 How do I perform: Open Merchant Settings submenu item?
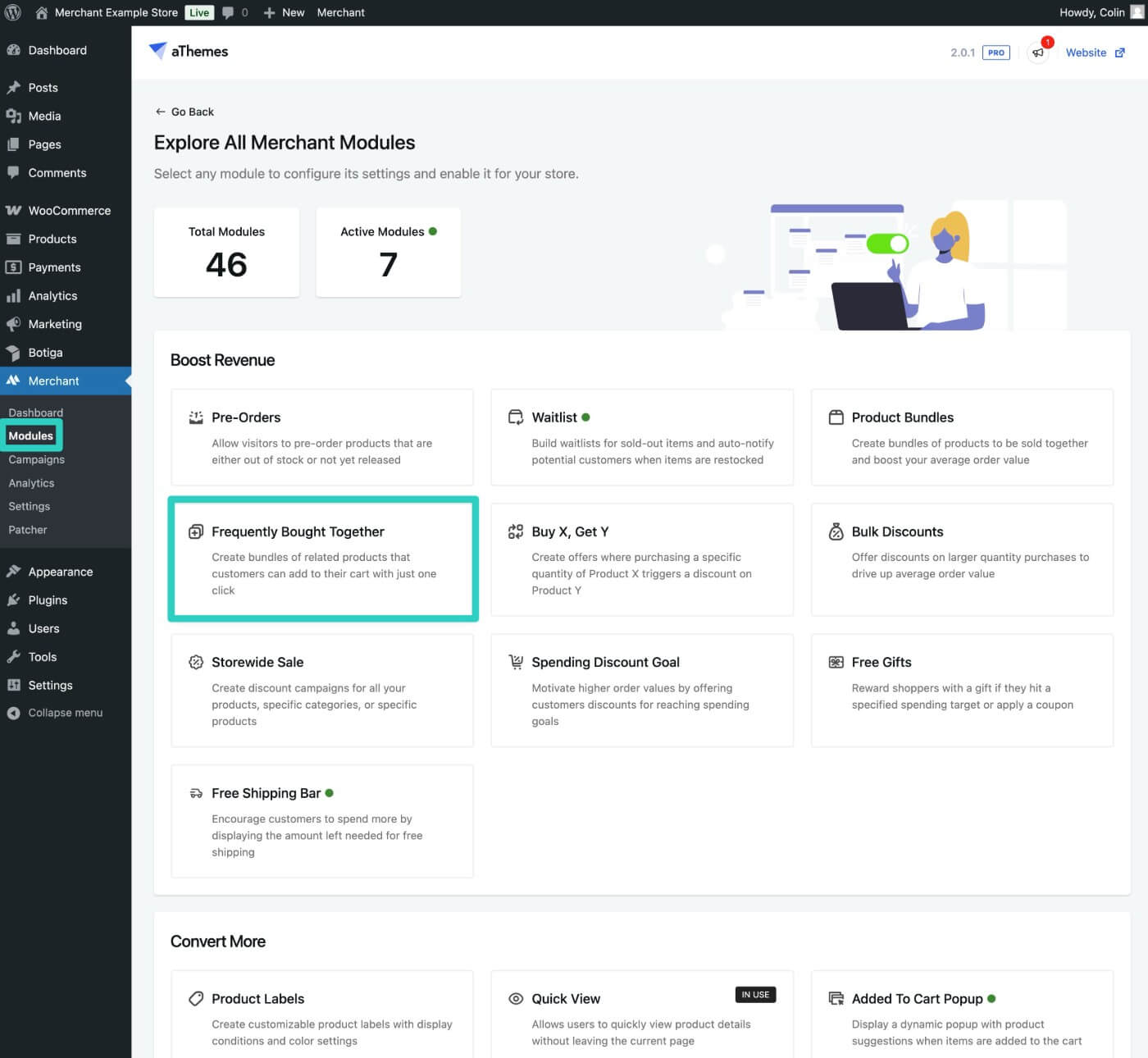30,506
